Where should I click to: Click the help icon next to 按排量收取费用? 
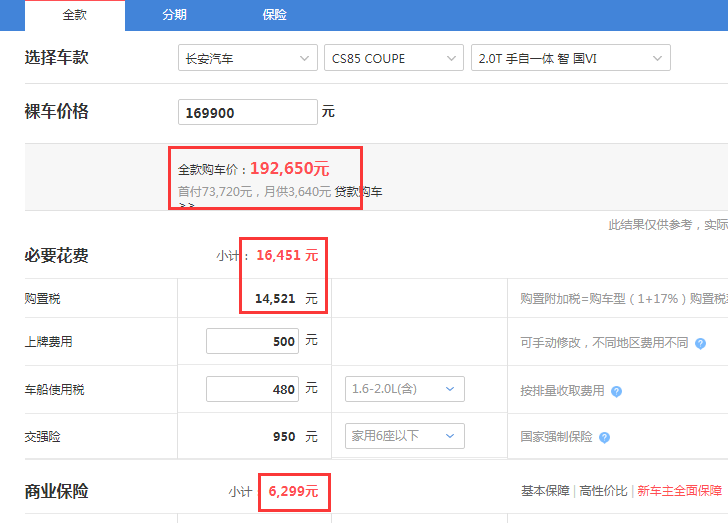coord(616,392)
